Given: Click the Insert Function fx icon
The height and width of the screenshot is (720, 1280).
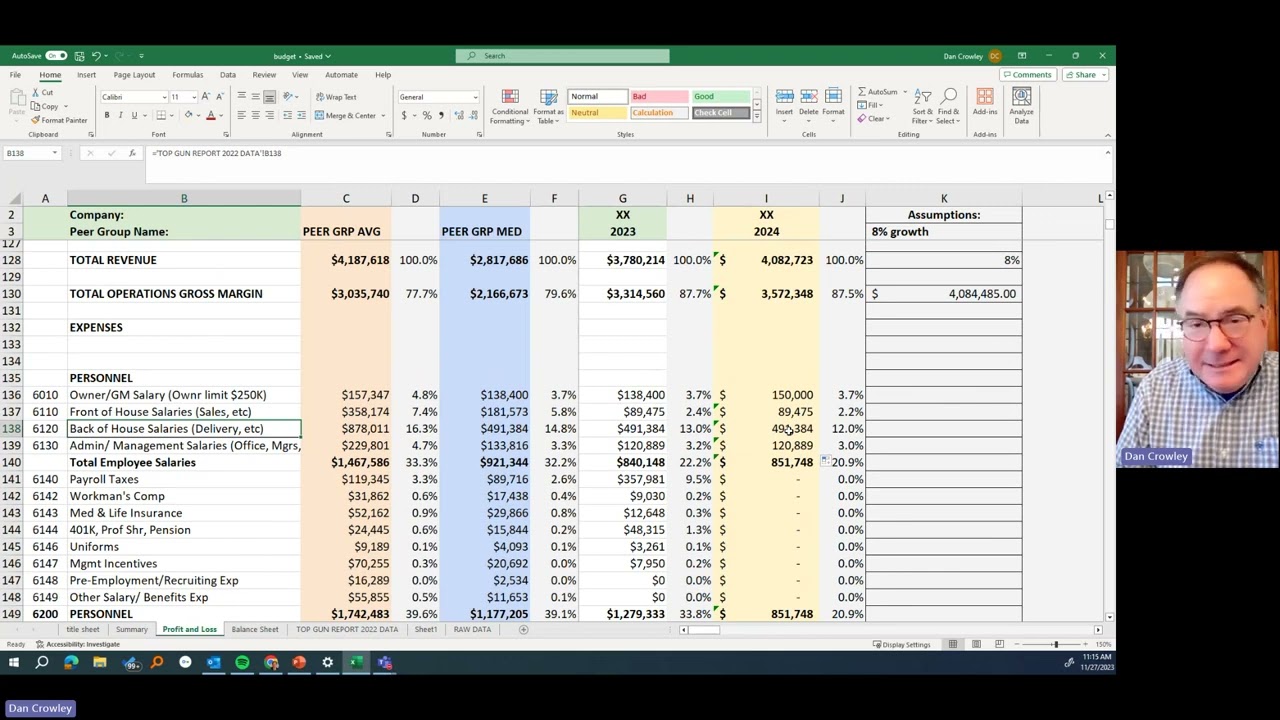Looking at the screenshot, I should click(x=131, y=153).
